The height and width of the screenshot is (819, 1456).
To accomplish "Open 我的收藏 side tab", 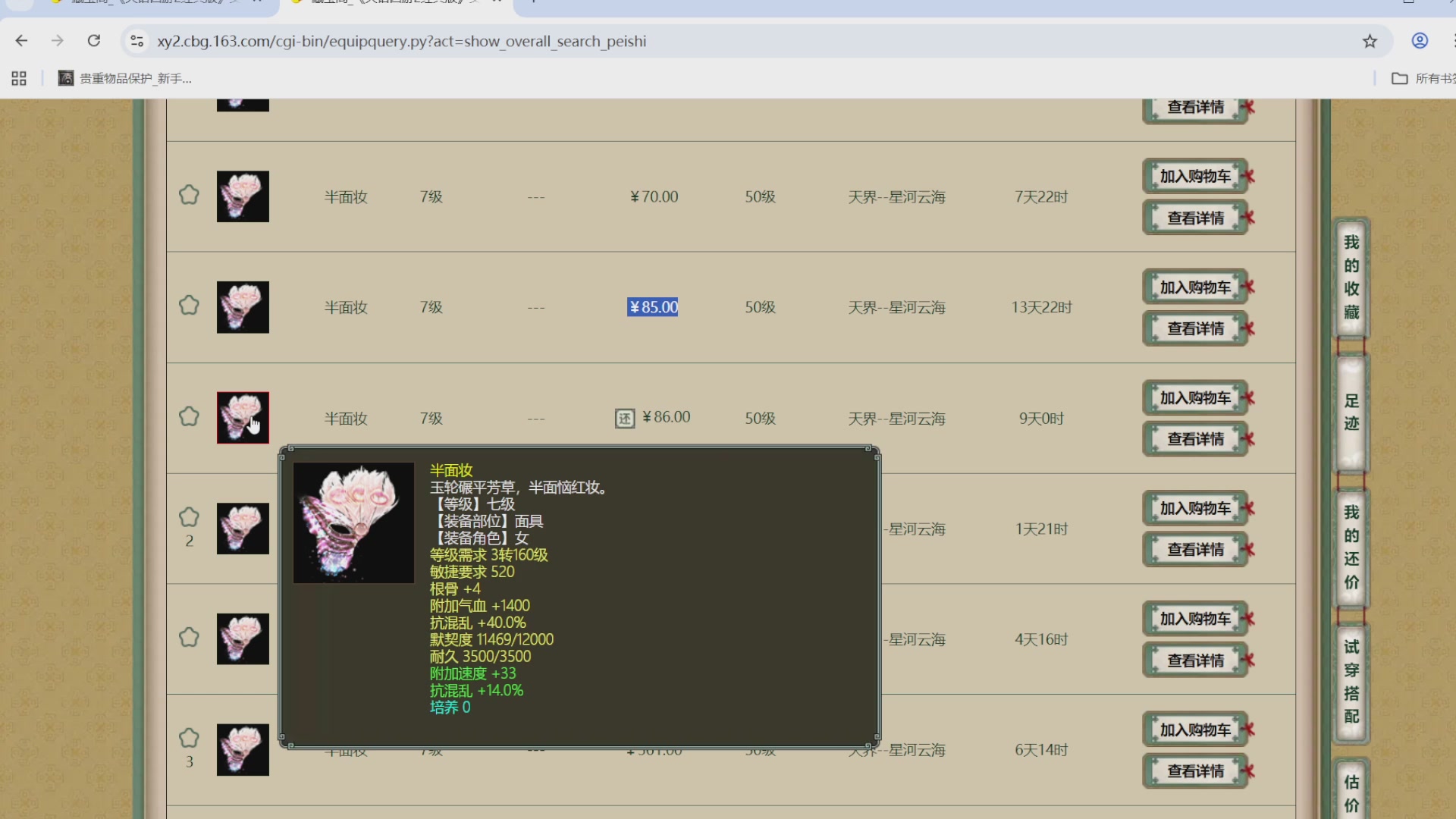I will (x=1351, y=278).
